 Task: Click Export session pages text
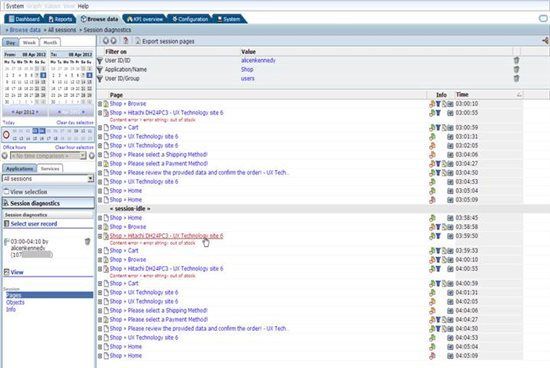pos(168,41)
